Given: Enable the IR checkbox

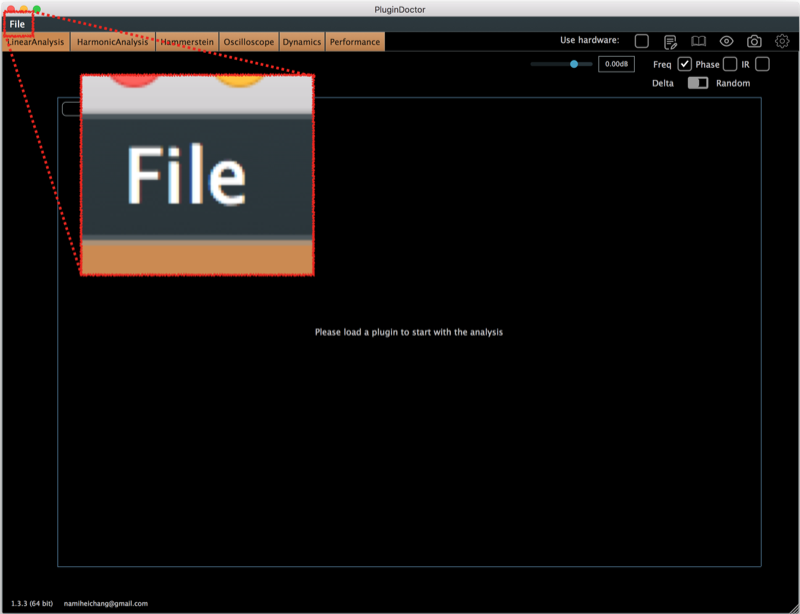Looking at the screenshot, I should pyautogui.click(x=762, y=64).
